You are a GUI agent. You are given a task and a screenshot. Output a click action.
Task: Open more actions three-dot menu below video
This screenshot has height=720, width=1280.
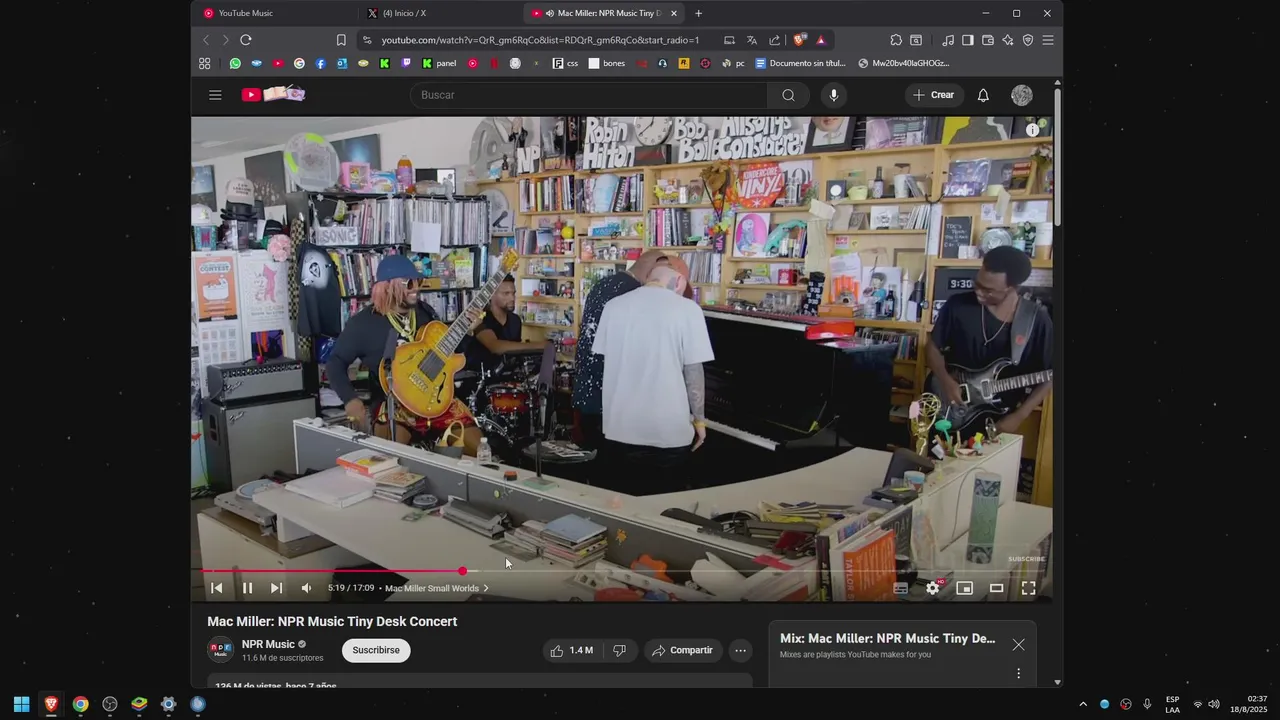coord(740,650)
